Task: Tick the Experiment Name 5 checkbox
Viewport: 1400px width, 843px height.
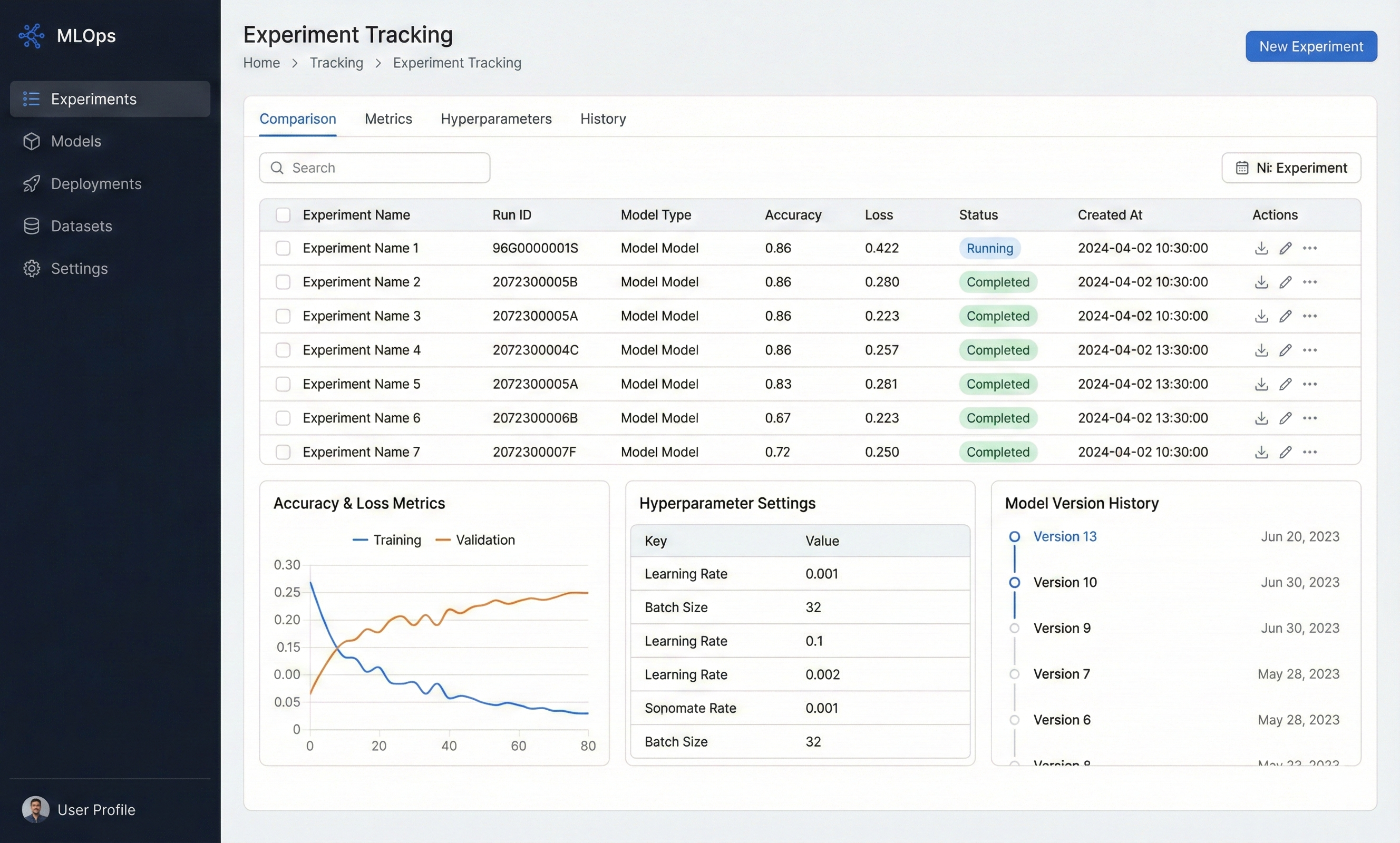Action: tap(283, 384)
